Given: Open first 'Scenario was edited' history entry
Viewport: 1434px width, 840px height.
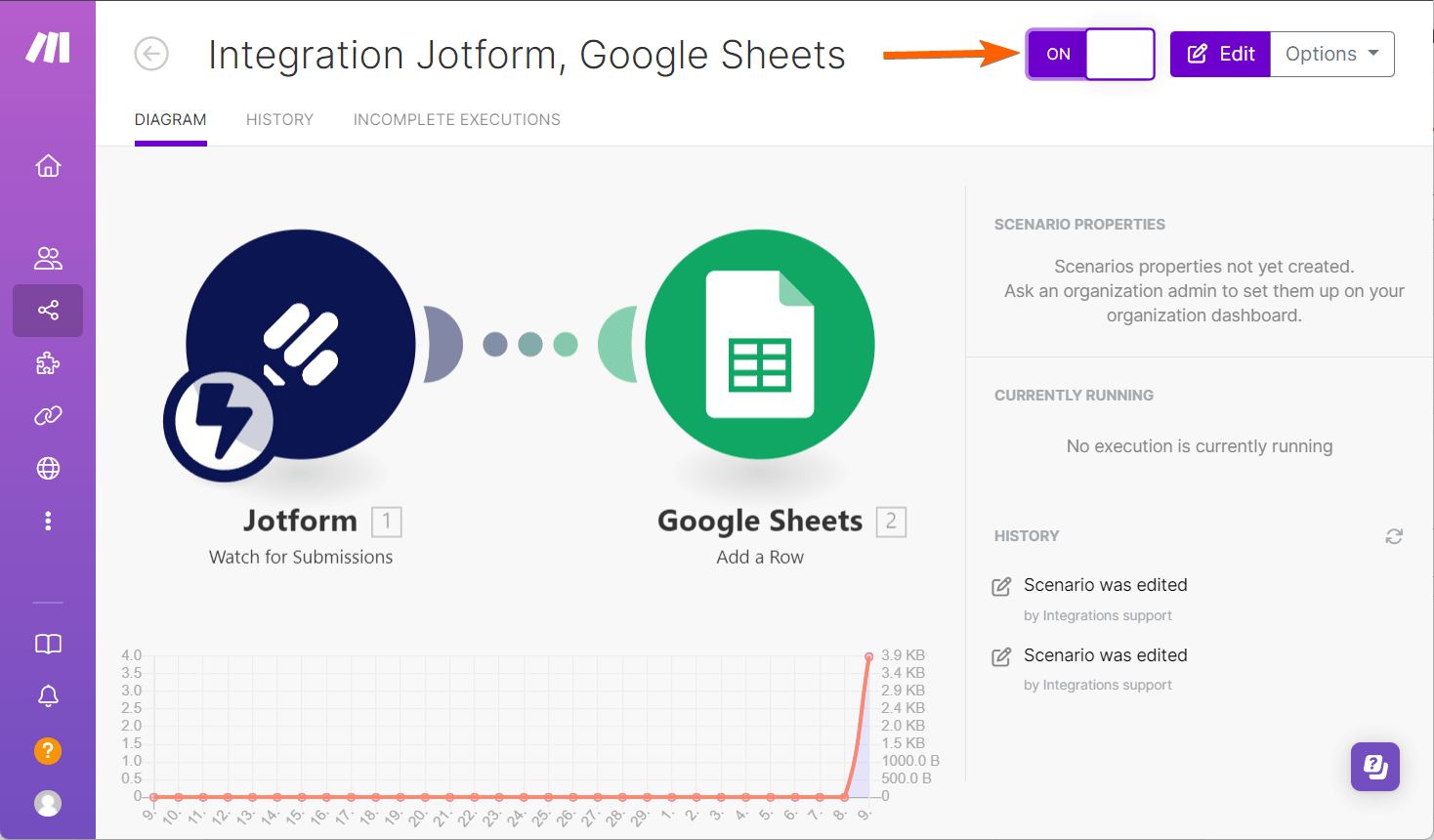Looking at the screenshot, I should tap(1106, 585).
